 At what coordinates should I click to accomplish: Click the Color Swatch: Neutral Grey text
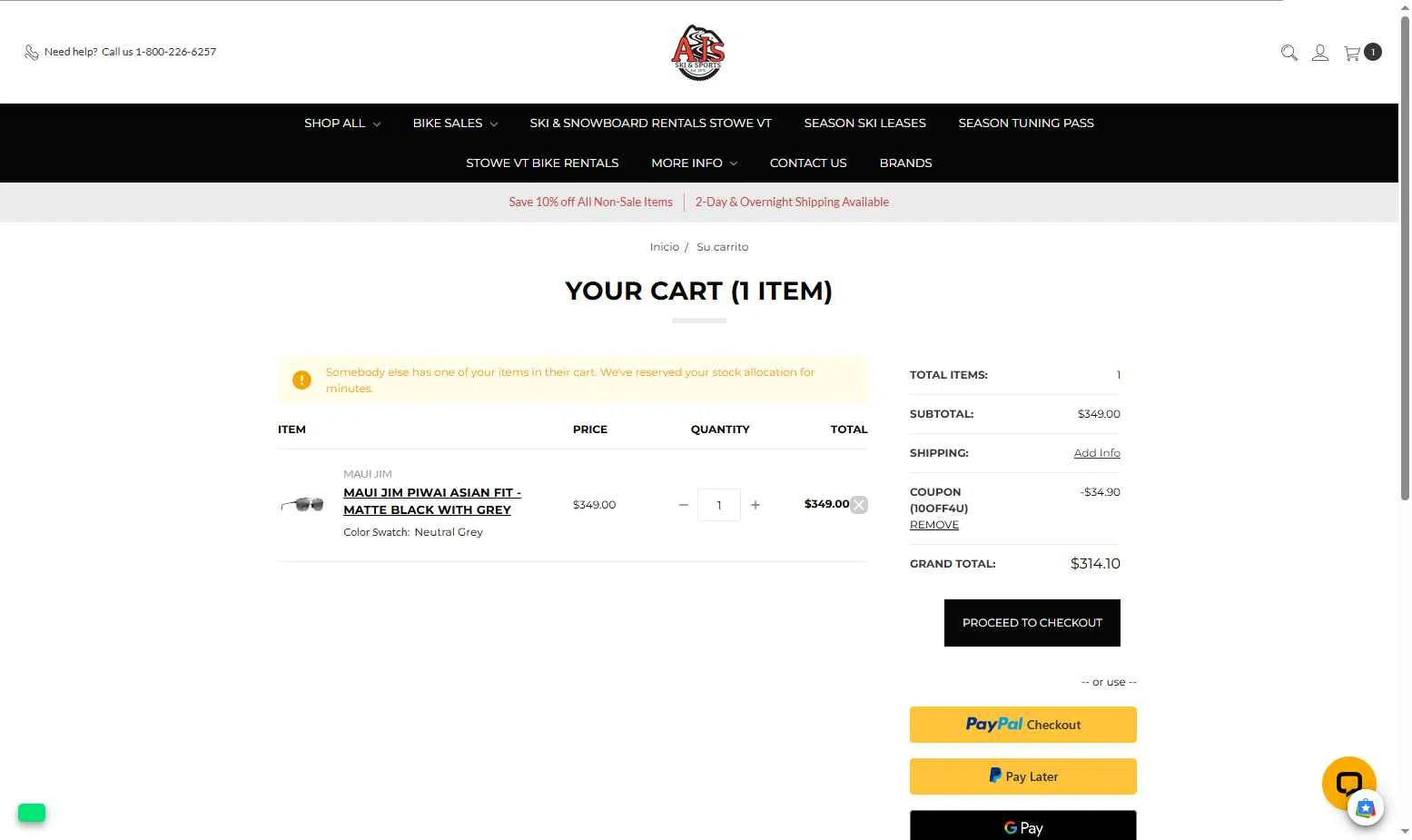(x=413, y=532)
